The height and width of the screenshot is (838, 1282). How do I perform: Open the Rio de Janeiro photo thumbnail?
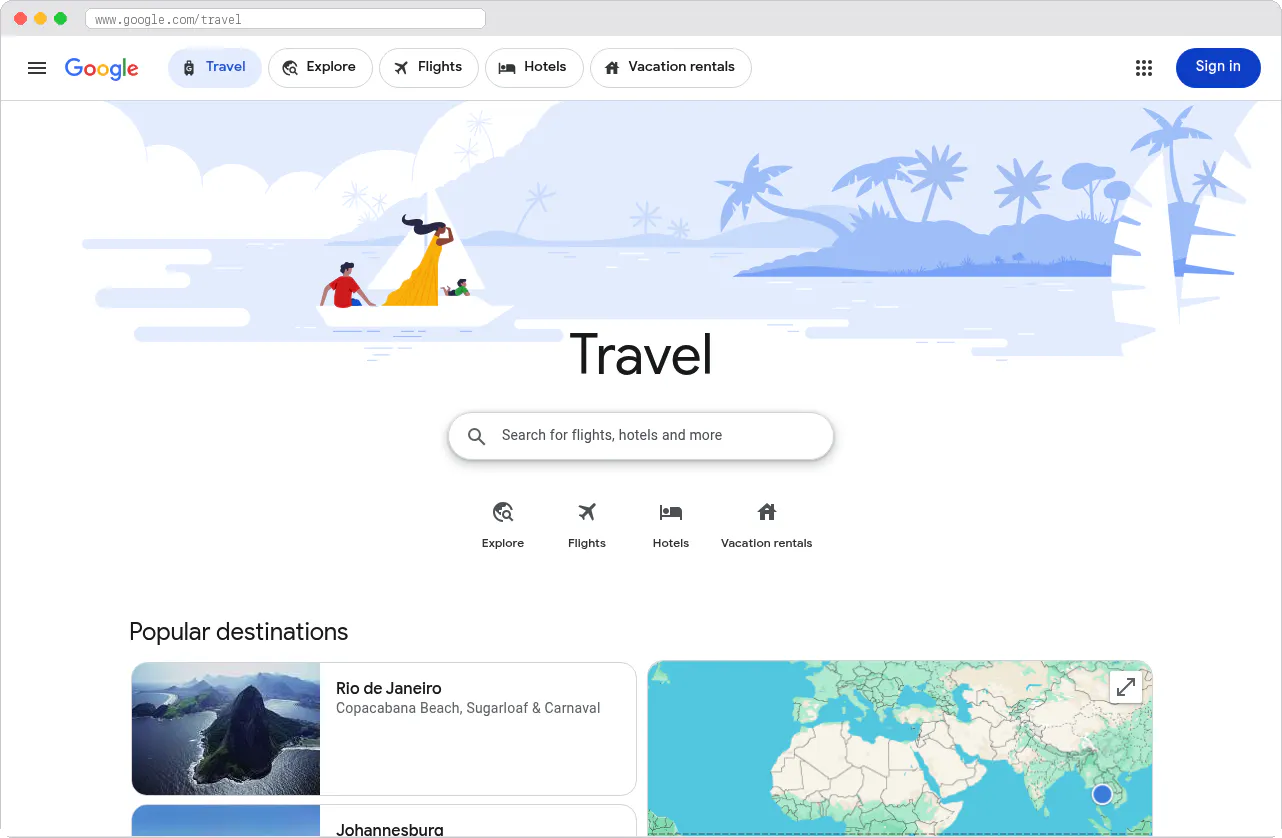(226, 729)
